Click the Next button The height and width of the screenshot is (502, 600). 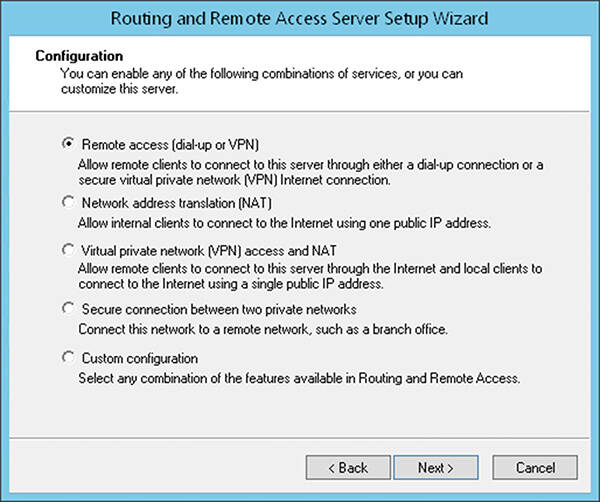[436, 467]
